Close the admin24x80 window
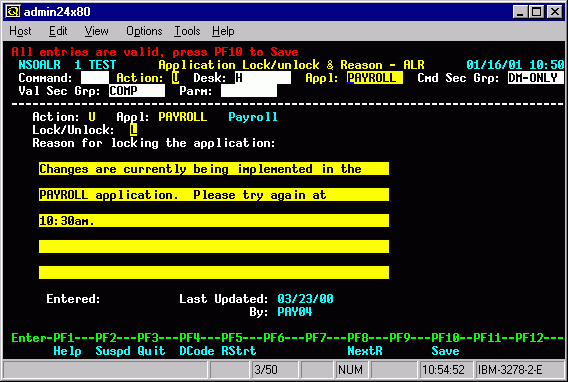This screenshot has width=568, height=382. pos(555,12)
